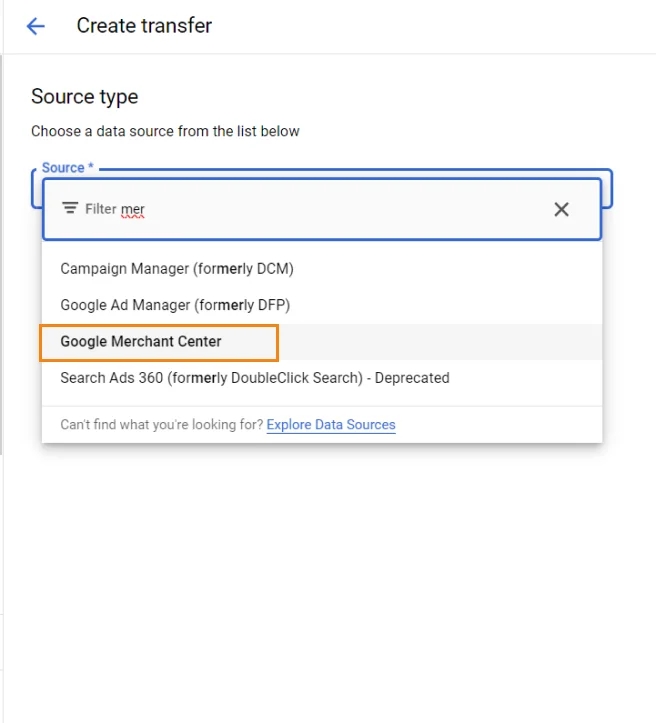Click 'Choose a data source' description text

point(165,131)
